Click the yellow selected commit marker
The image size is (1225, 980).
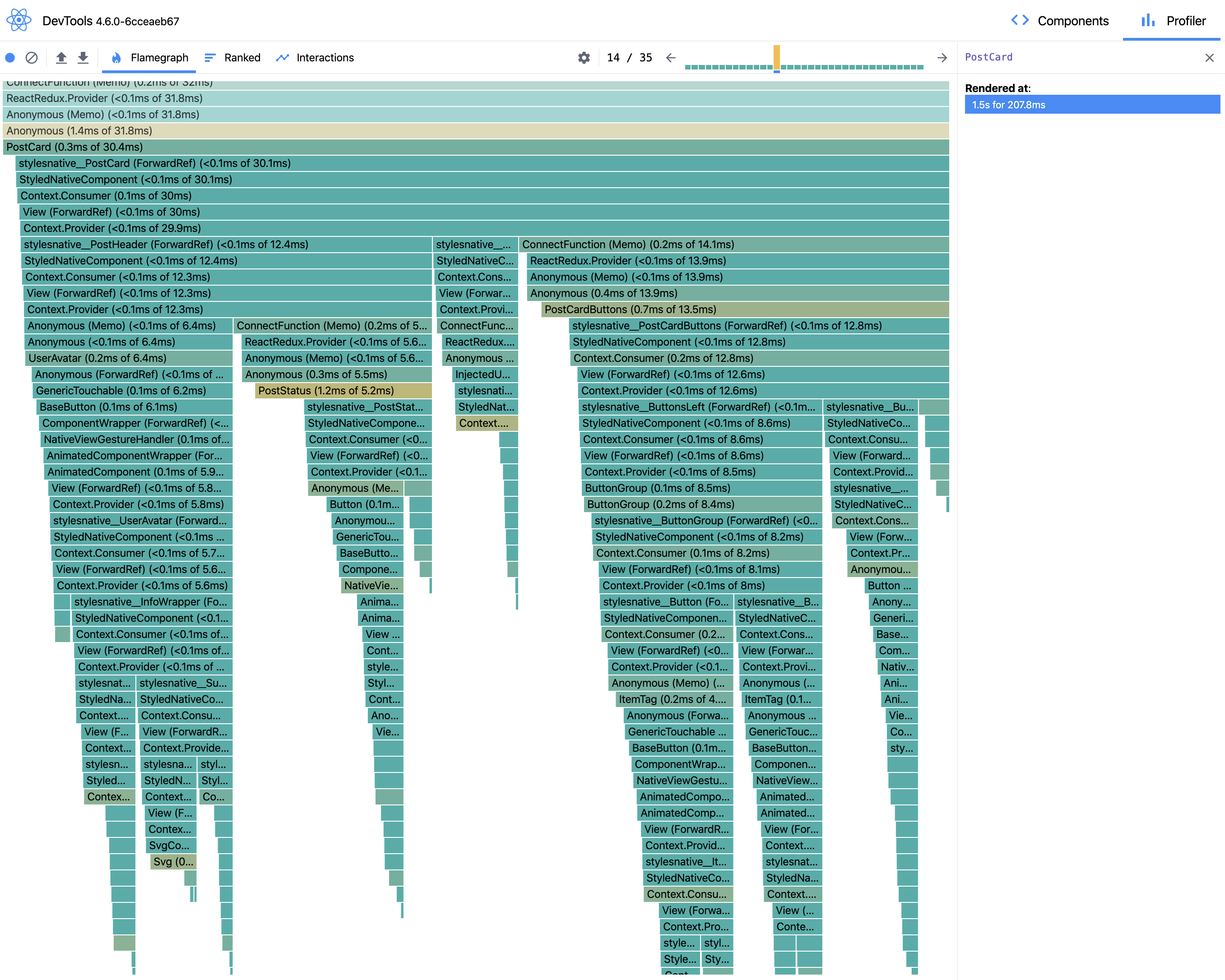pyautogui.click(x=776, y=59)
